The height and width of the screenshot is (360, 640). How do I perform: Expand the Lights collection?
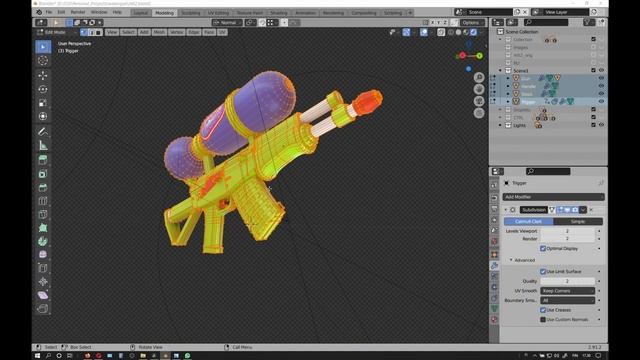tap(500, 125)
